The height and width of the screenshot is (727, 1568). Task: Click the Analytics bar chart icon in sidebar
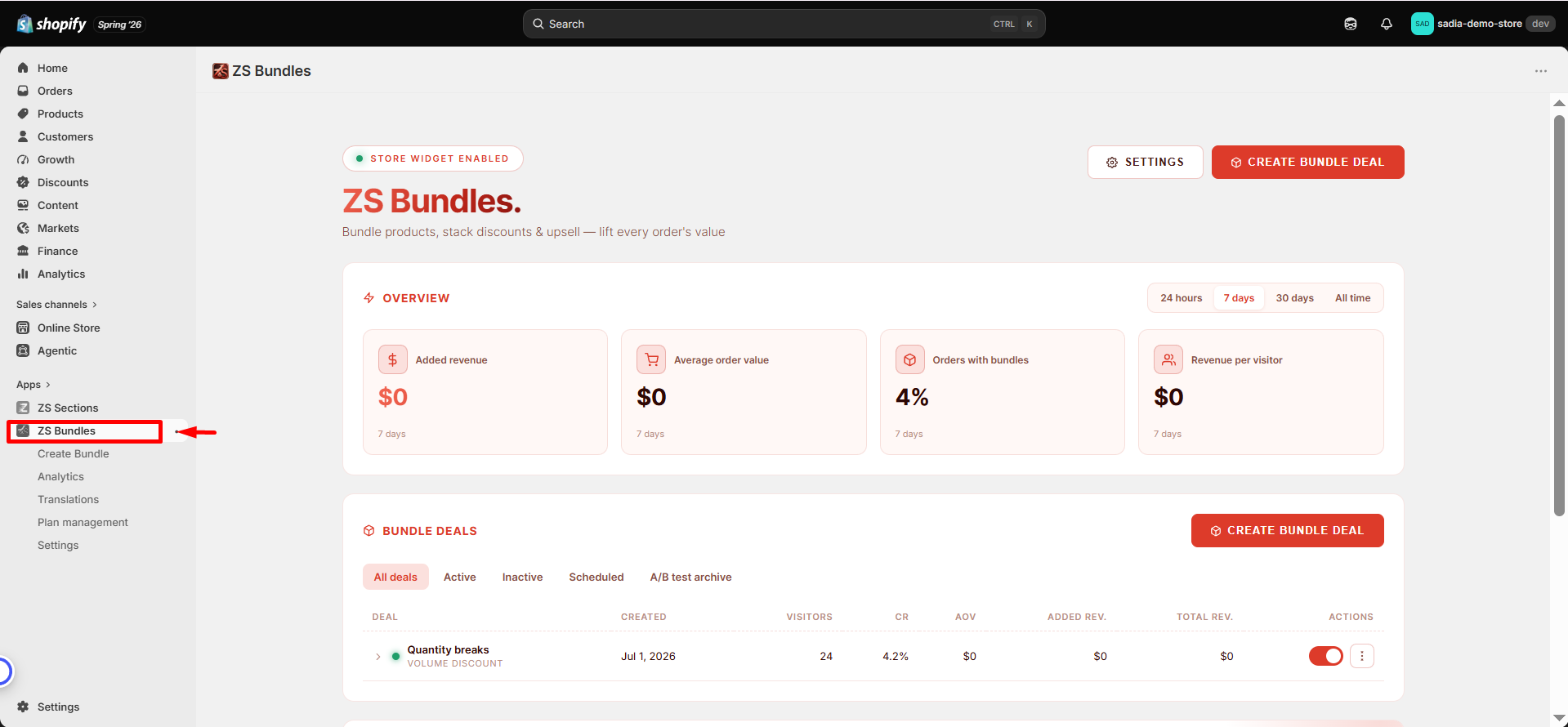23,274
